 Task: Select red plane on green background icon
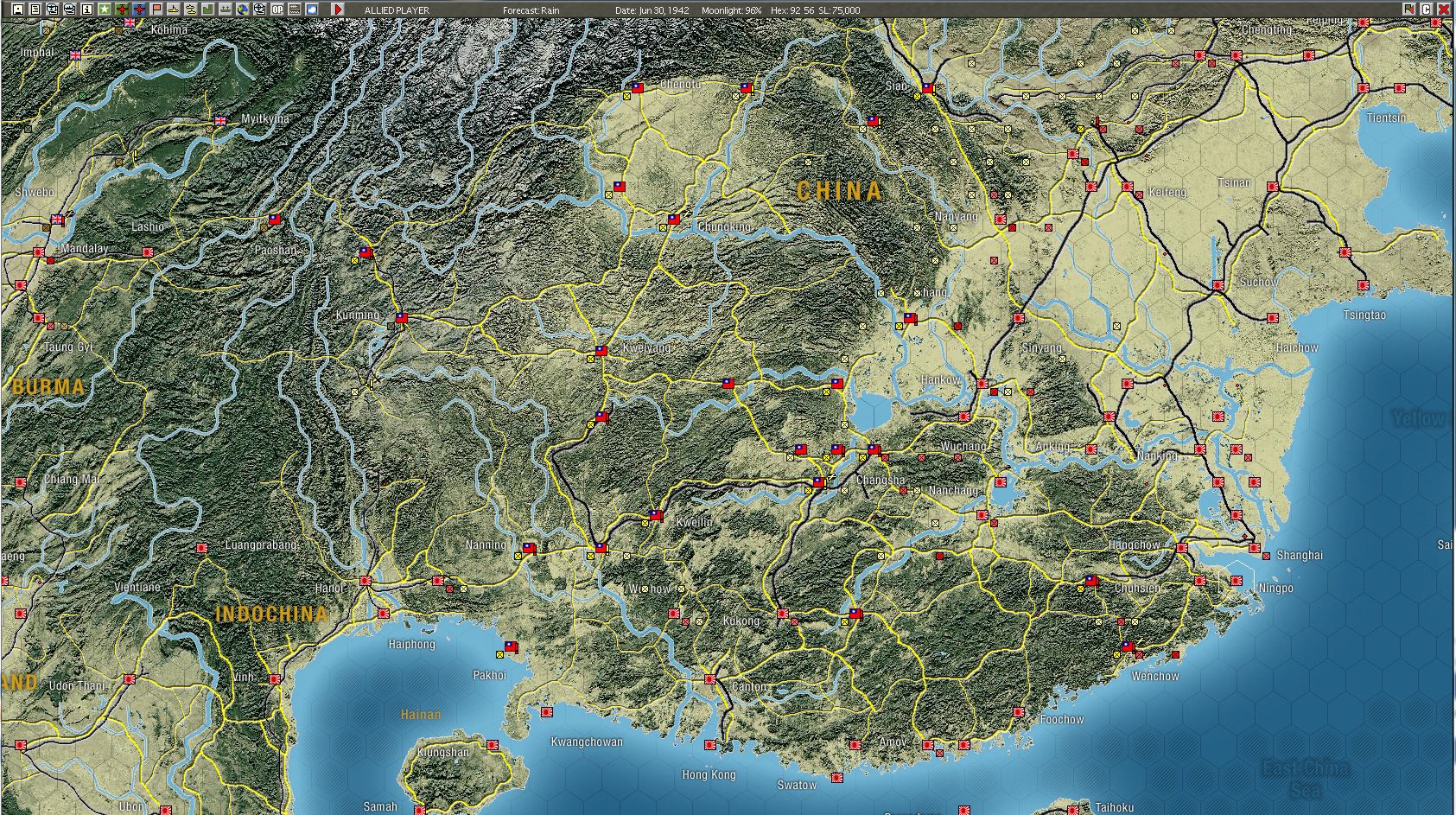click(122, 10)
